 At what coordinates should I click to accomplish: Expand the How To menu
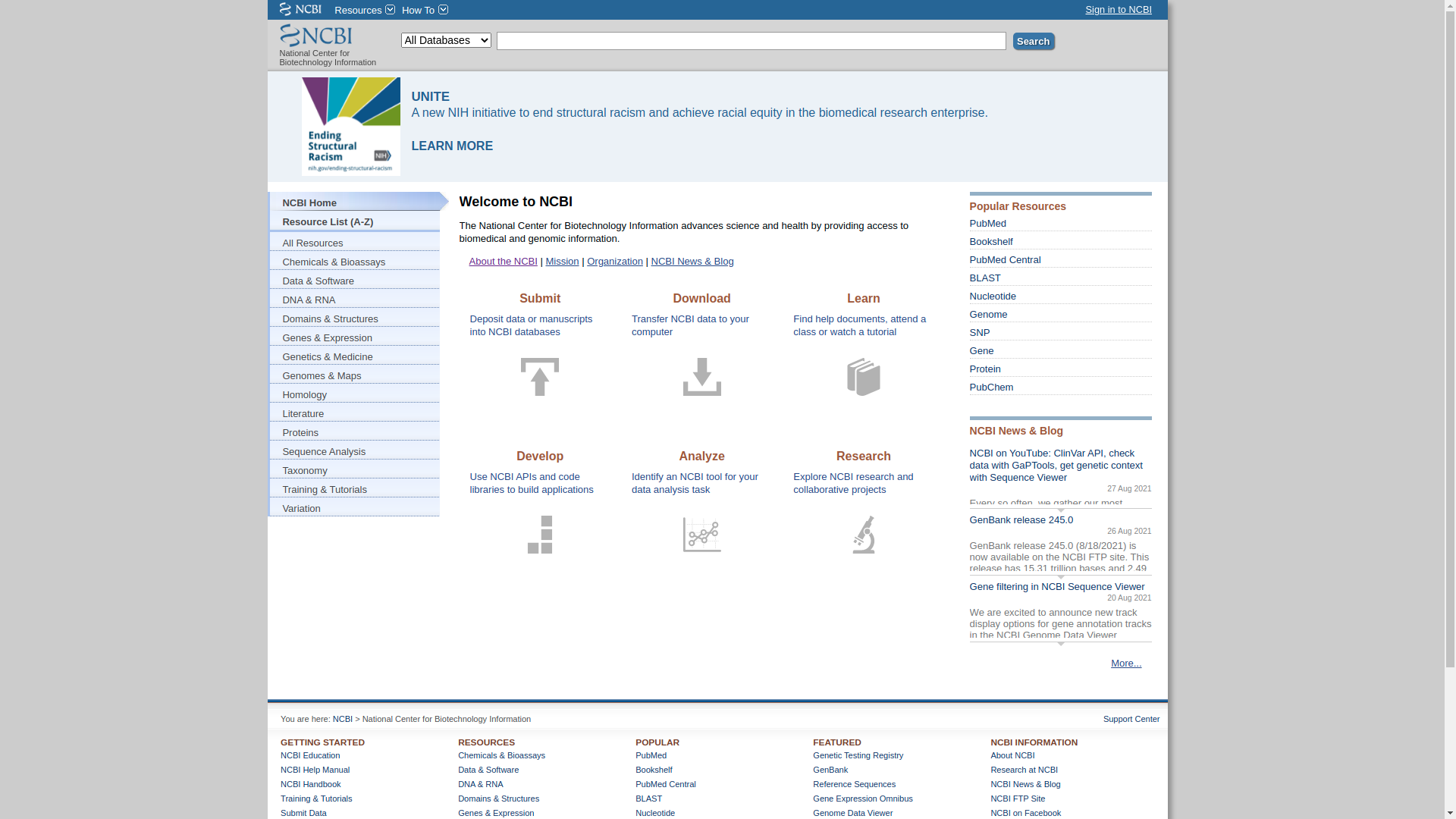point(424,10)
